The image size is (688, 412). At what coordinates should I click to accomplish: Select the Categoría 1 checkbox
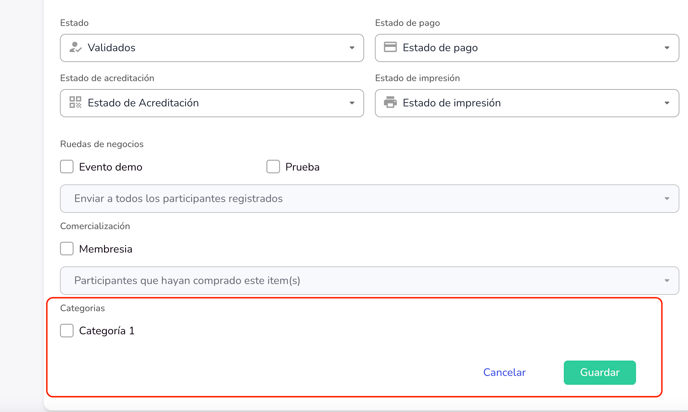coord(67,331)
